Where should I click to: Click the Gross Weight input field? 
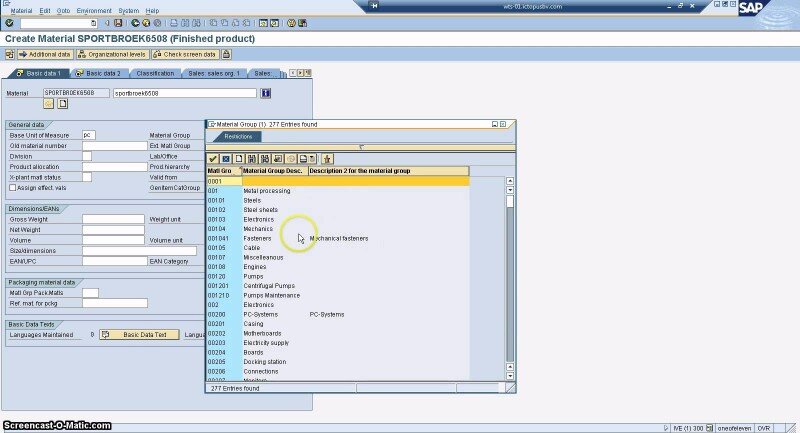pyautogui.click(x=113, y=219)
